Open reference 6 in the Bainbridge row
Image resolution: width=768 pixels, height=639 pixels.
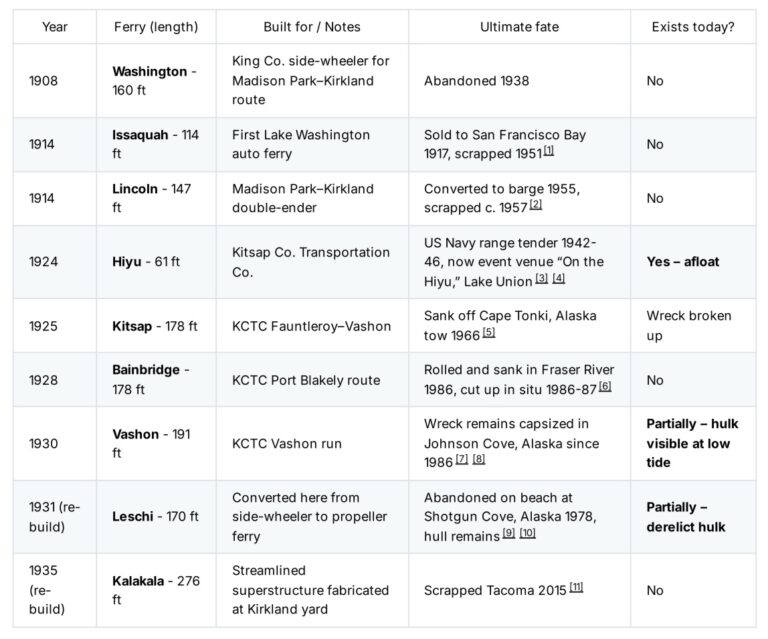[x=605, y=387]
